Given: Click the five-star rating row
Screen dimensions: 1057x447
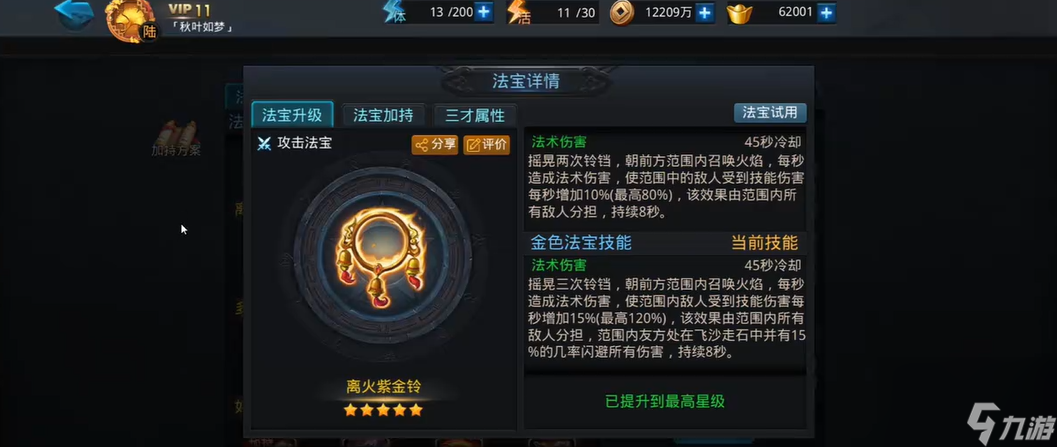Looking at the screenshot, I should click(x=383, y=410).
